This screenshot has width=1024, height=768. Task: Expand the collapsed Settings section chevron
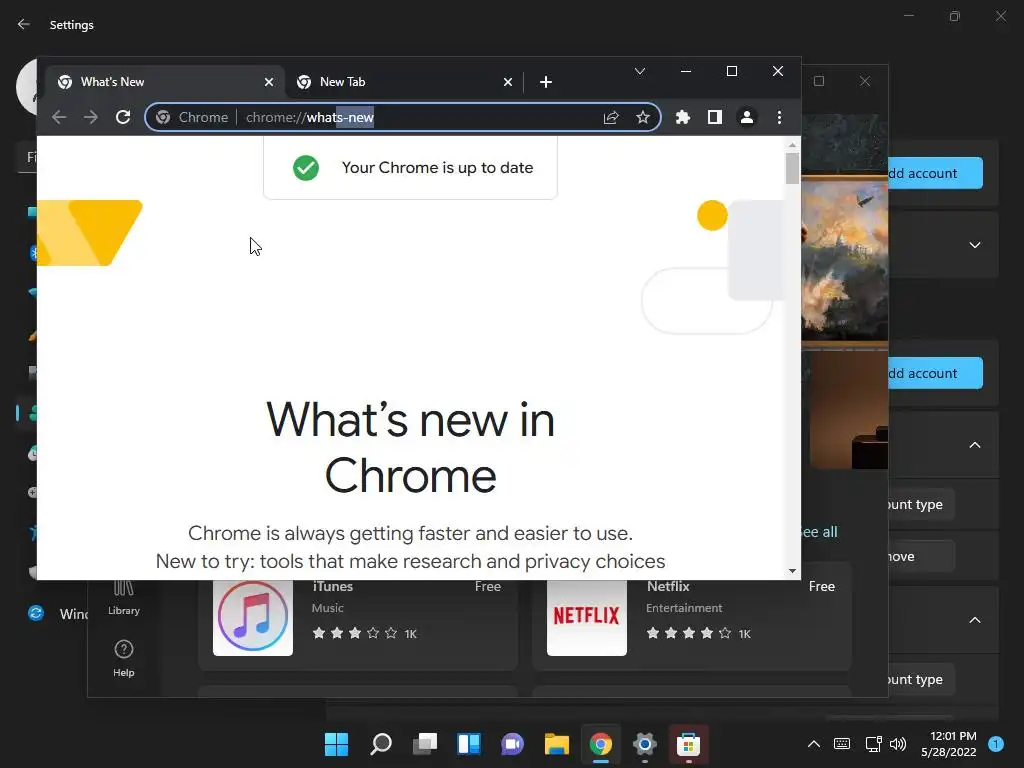click(x=974, y=245)
